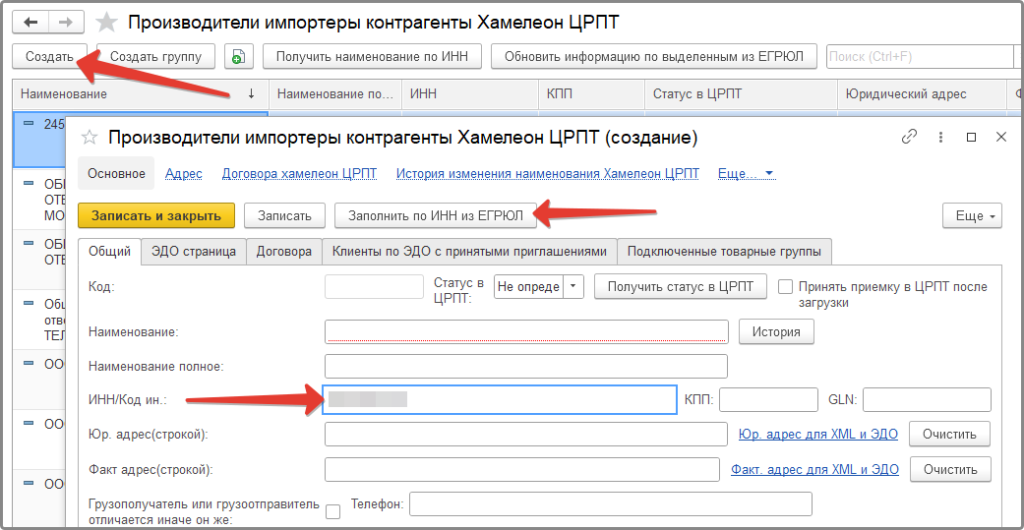Expand the Еще... navigation links menu
Screen dimensions: 1024x530
746,174
